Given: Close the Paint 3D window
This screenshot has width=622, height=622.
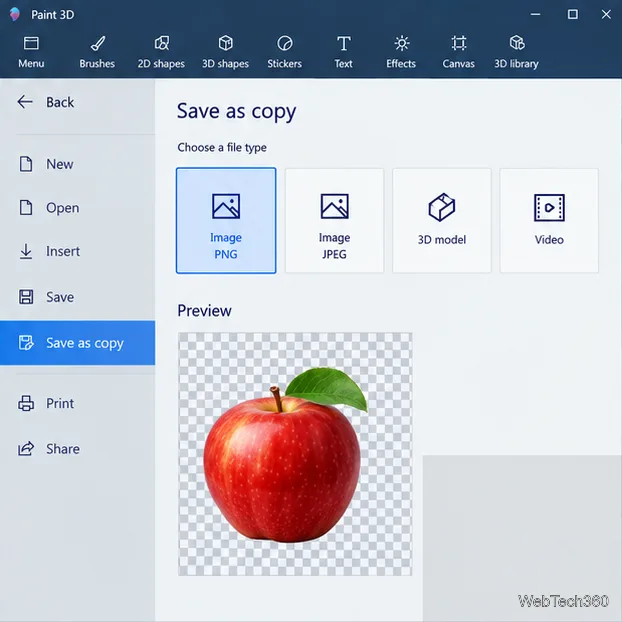Looking at the screenshot, I should pyautogui.click(x=606, y=14).
